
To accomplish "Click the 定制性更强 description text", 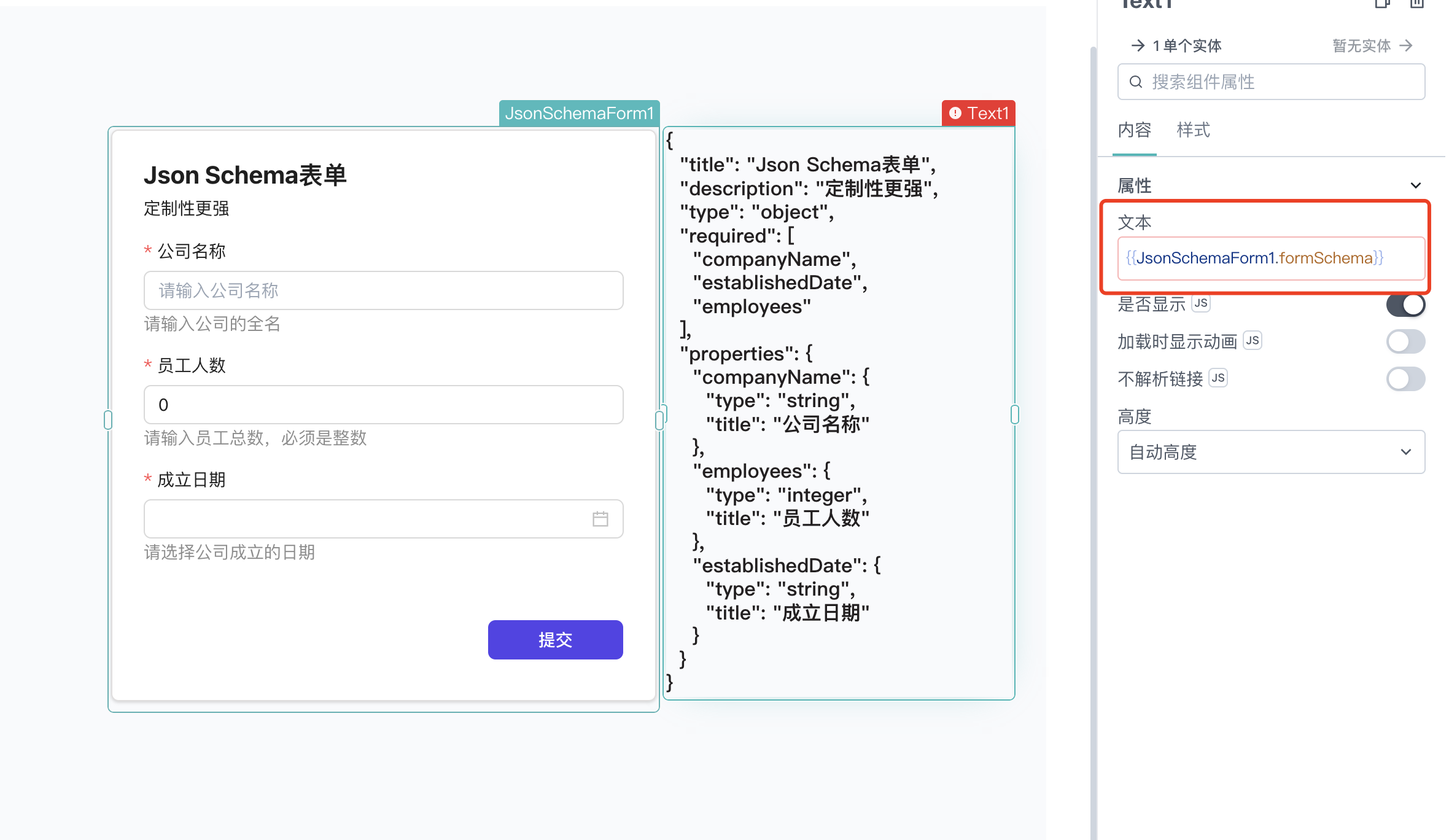I will [x=187, y=209].
